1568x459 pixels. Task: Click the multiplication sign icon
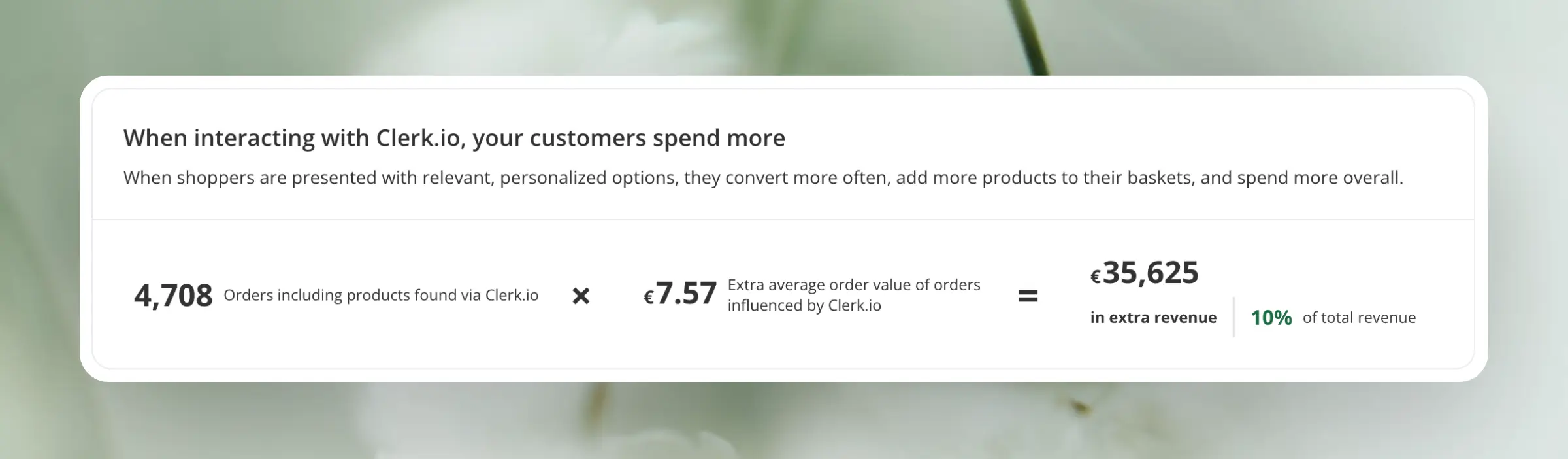(581, 296)
